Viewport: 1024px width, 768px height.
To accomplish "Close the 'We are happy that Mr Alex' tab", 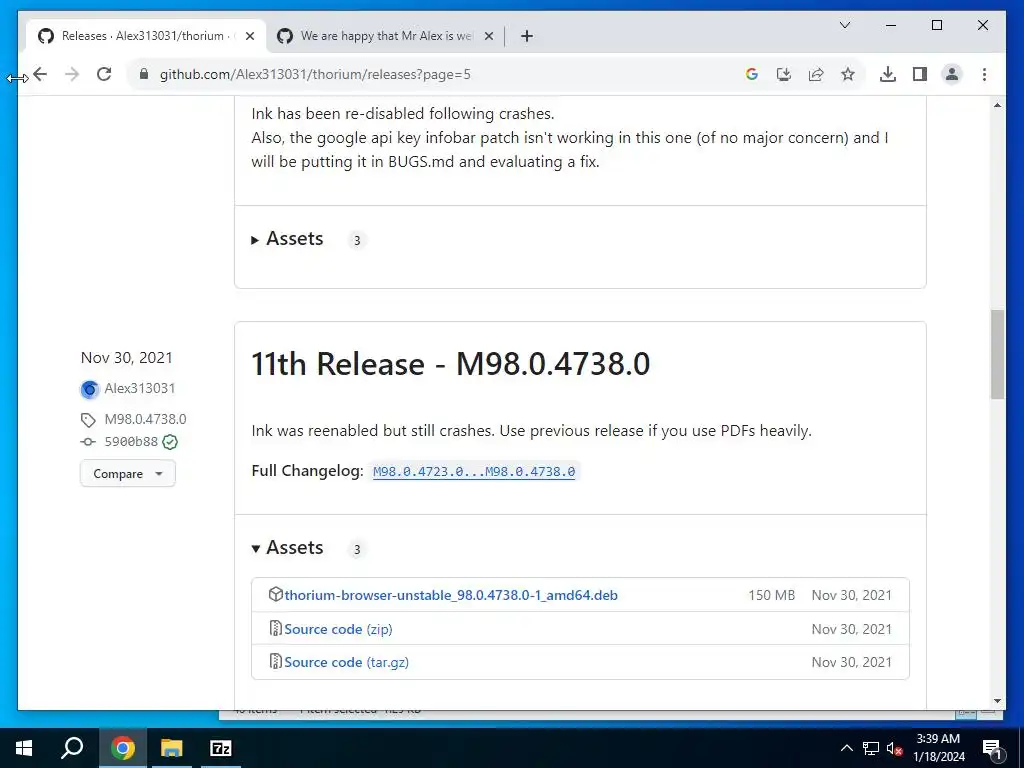I will pos(488,36).
